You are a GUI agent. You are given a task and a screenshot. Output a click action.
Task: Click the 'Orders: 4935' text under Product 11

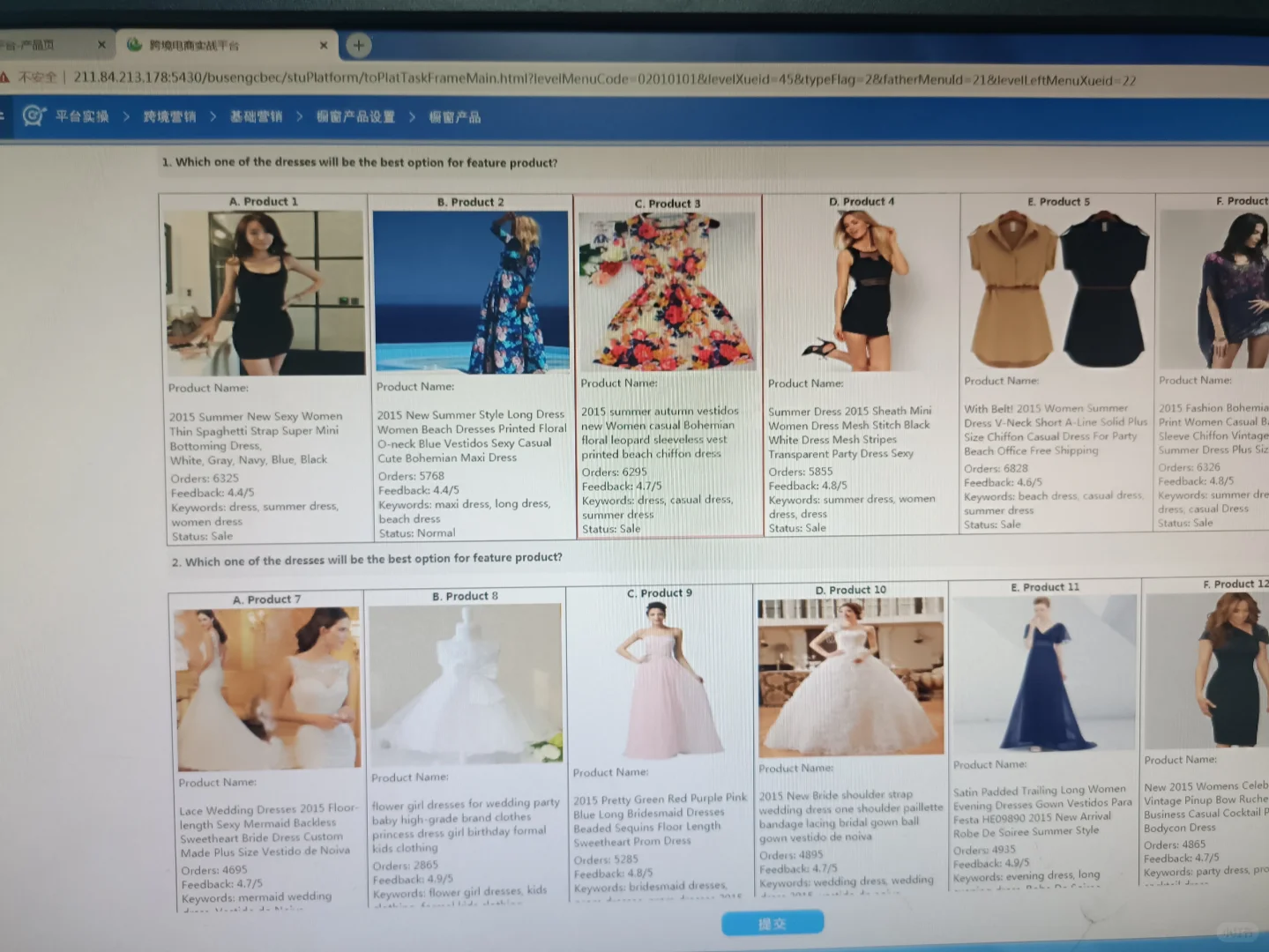985,851
